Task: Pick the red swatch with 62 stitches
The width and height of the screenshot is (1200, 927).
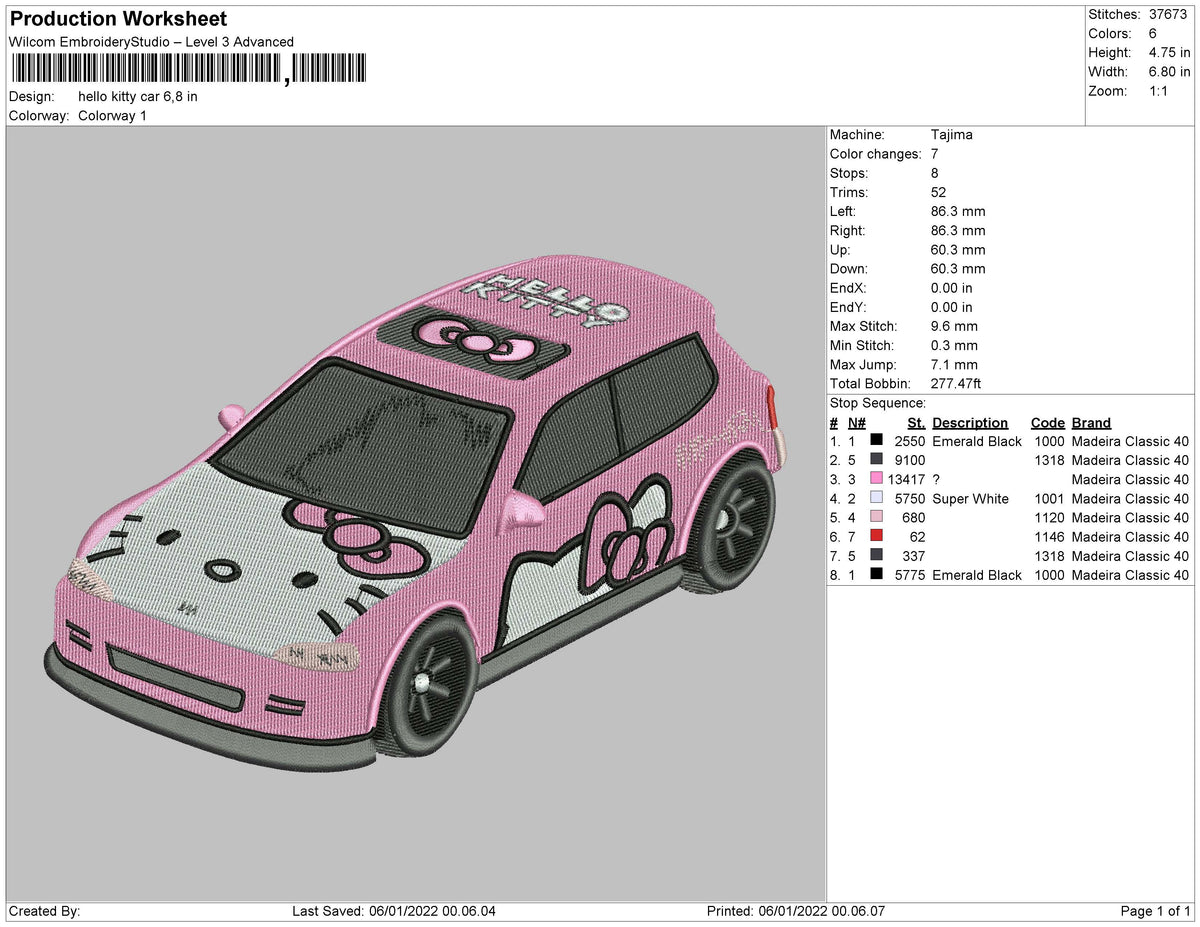Action: 877,537
